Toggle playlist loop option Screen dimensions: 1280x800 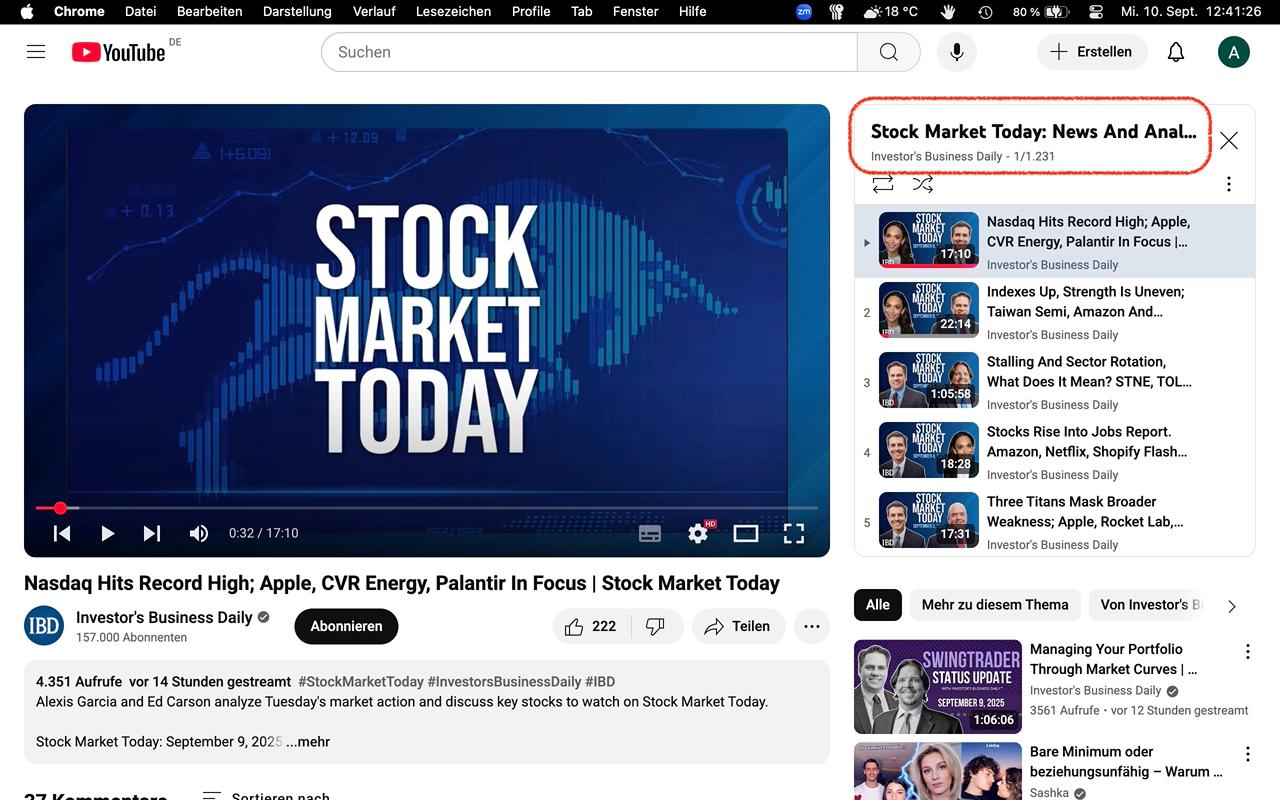882,184
